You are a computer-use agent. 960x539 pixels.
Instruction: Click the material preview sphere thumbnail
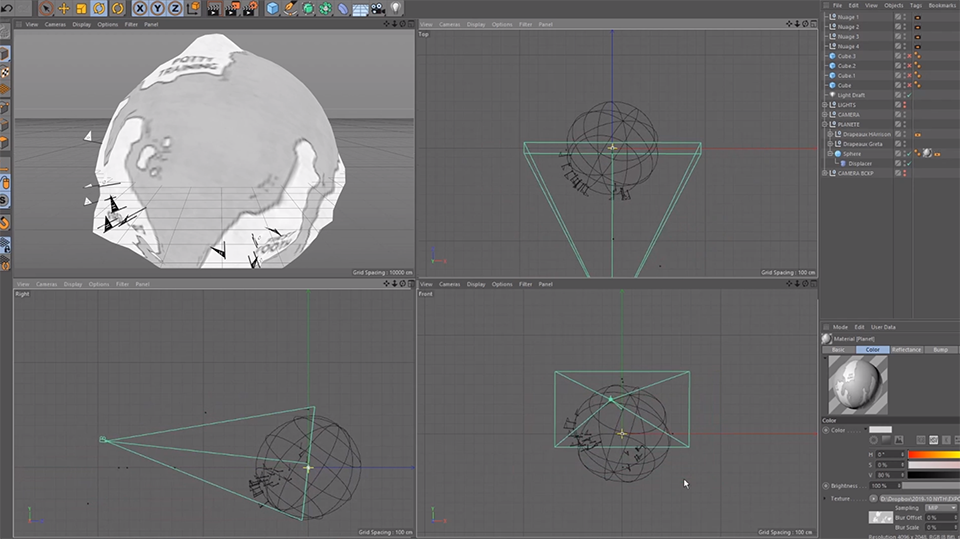[858, 385]
